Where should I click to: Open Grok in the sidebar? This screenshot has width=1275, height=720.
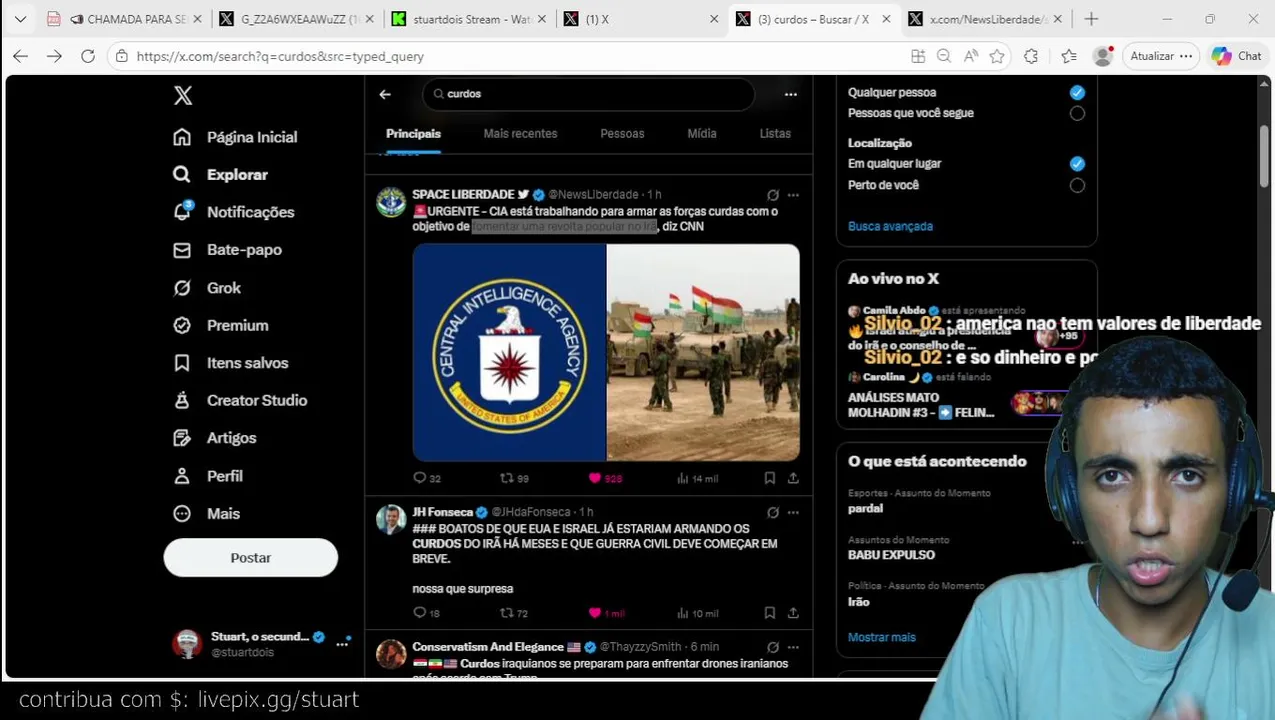207,288
